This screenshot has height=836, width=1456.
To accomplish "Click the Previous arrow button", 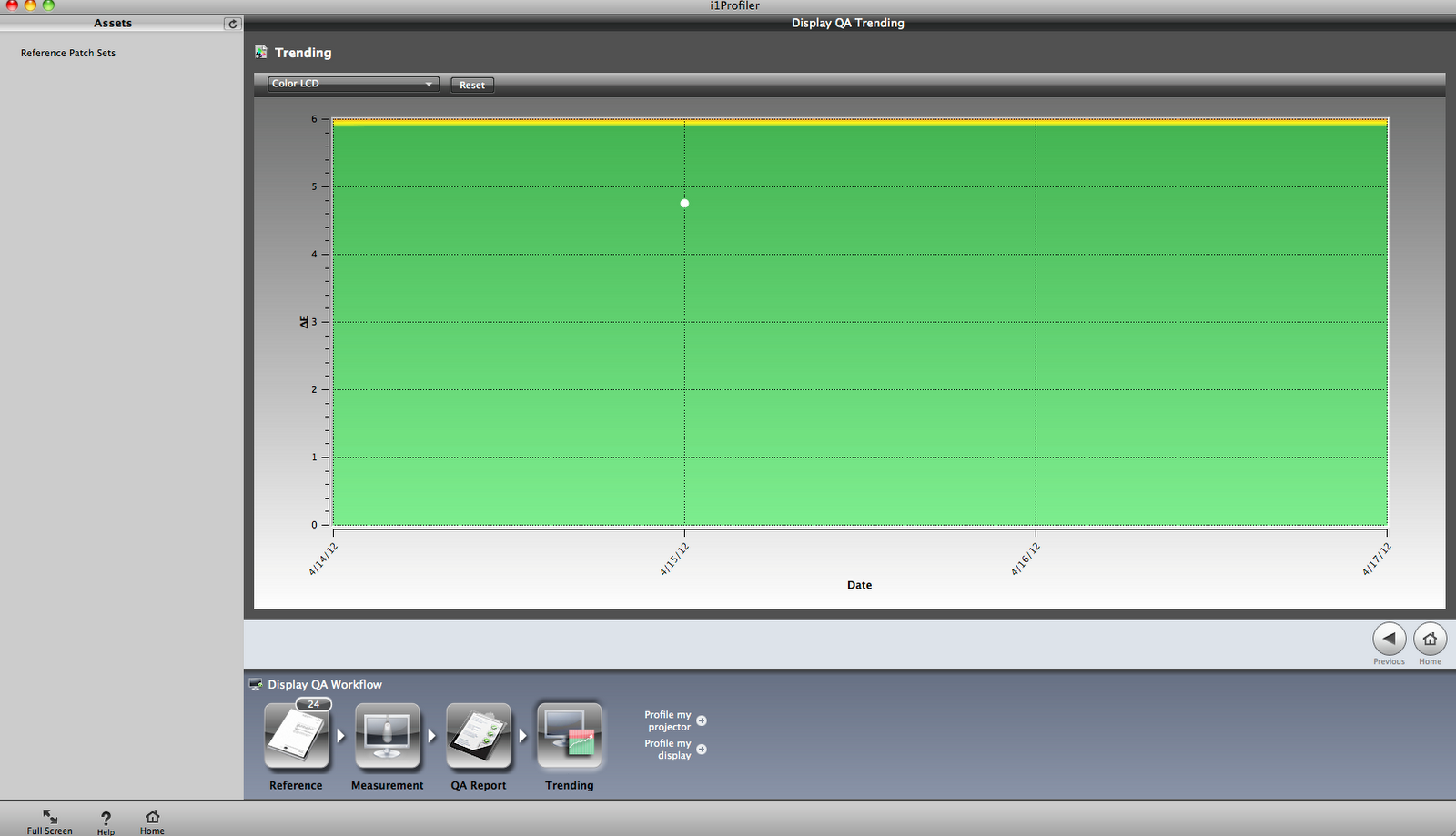I will pyautogui.click(x=1389, y=639).
